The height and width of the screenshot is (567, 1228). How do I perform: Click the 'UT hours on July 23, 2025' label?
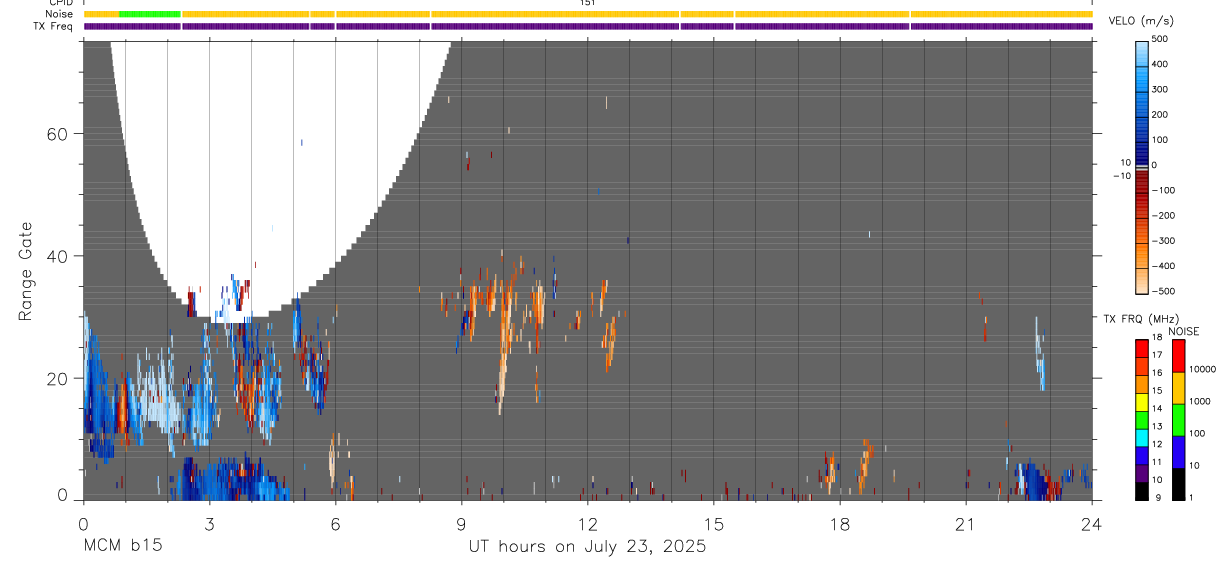(x=587, y=546)
